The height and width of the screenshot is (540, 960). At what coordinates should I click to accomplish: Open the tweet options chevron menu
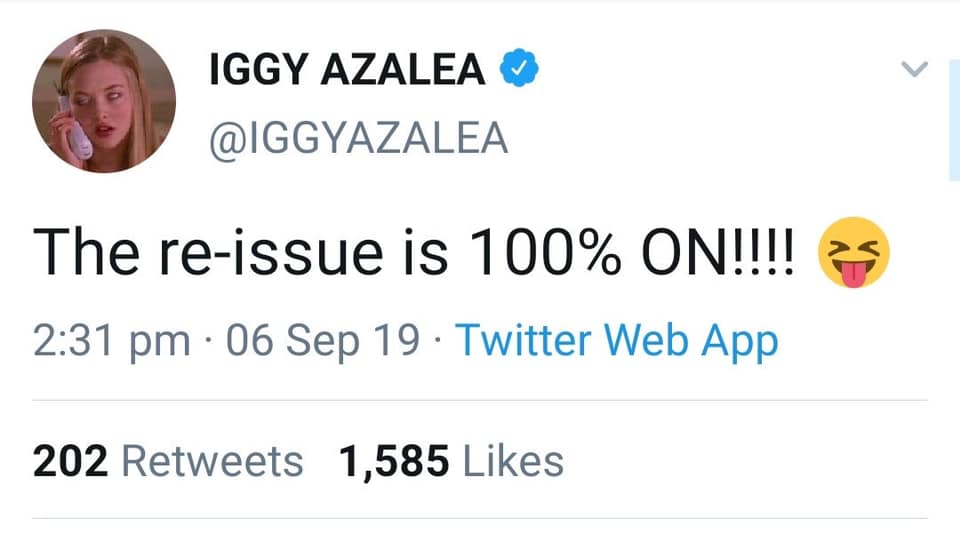[x=915, y=70]
